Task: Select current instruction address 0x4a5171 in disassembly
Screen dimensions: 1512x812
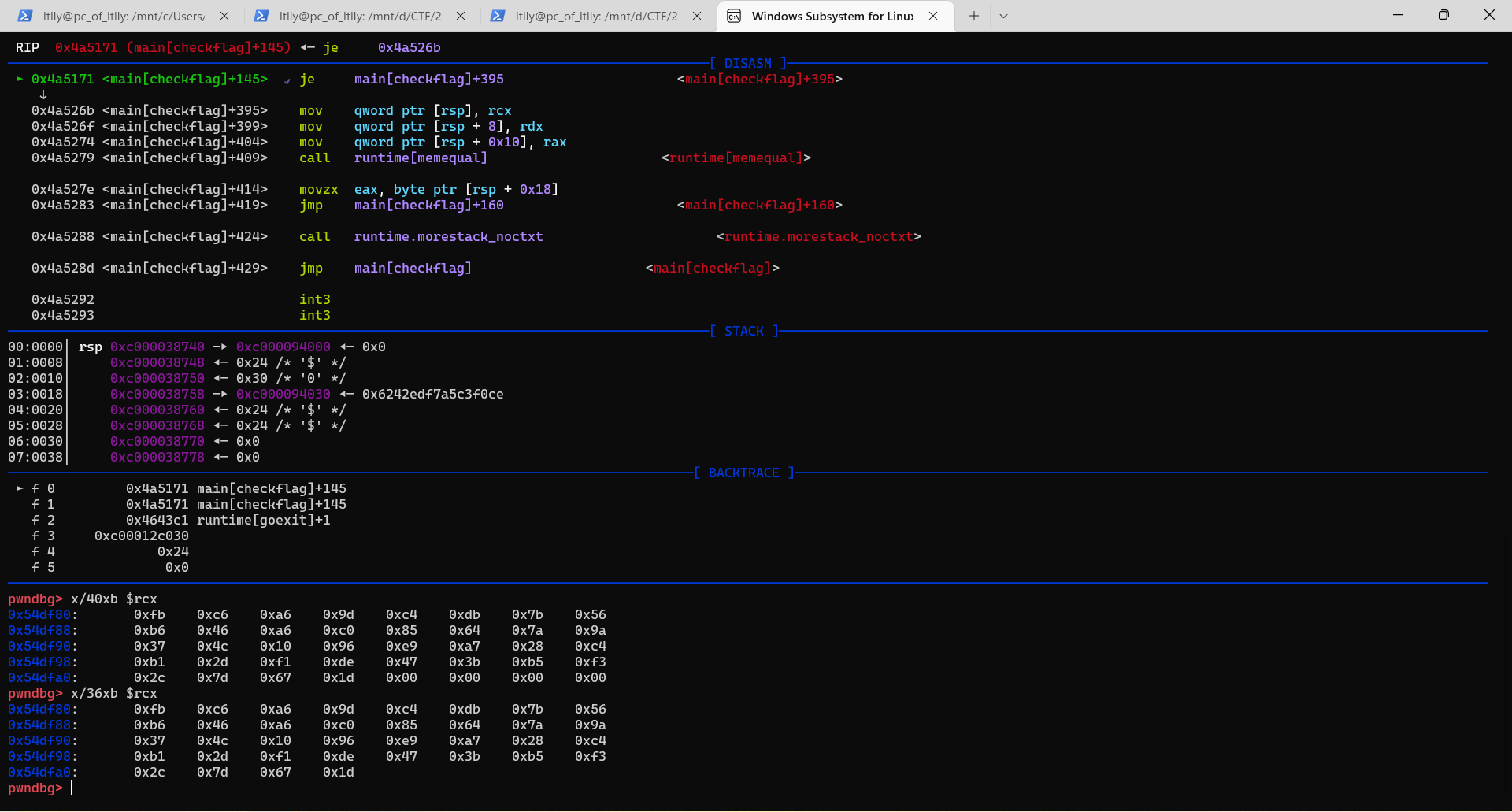Action: pyautogui.click(x=63, y=79)
